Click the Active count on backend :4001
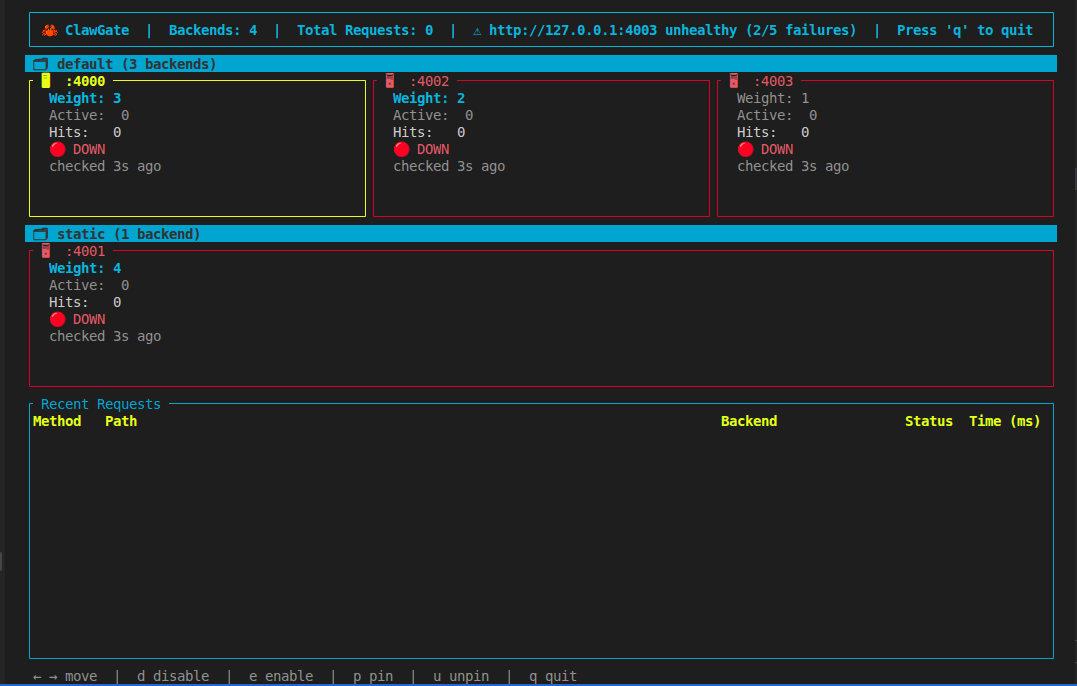1077x686 pixels. 89,286
